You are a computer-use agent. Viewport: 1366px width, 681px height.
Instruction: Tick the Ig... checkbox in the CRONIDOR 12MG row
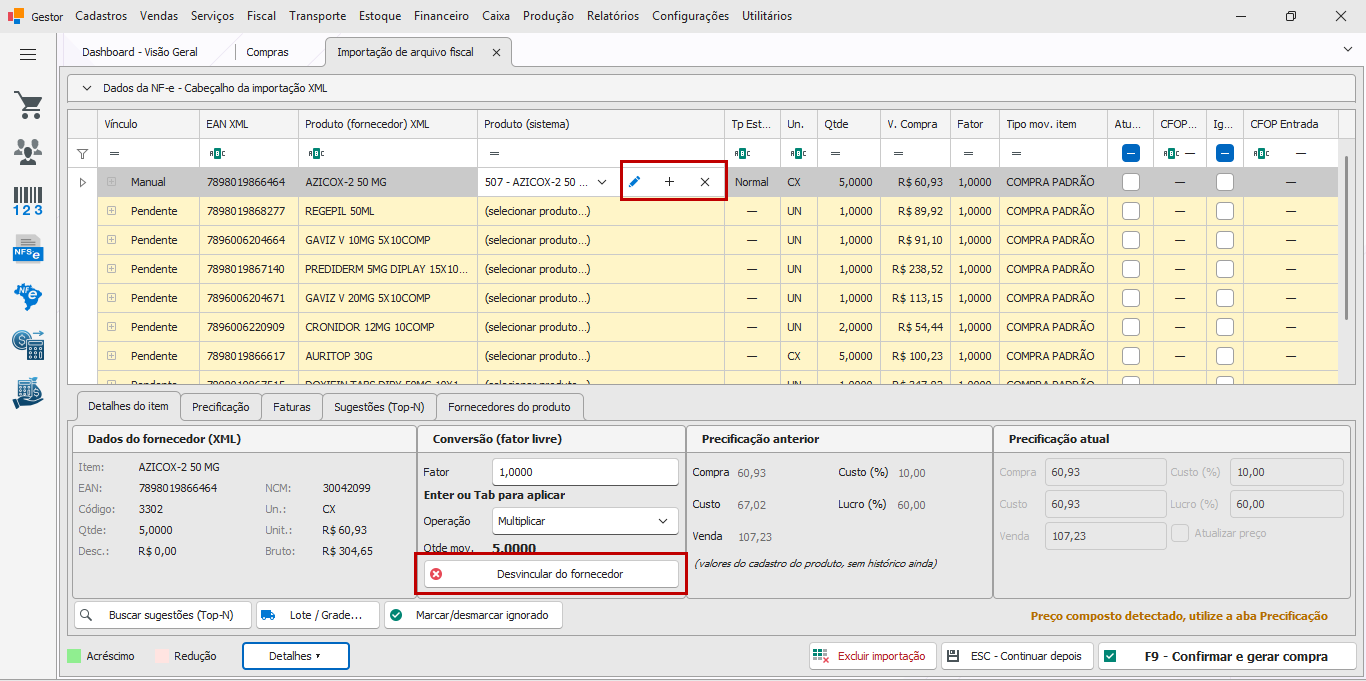point(1225,327)
